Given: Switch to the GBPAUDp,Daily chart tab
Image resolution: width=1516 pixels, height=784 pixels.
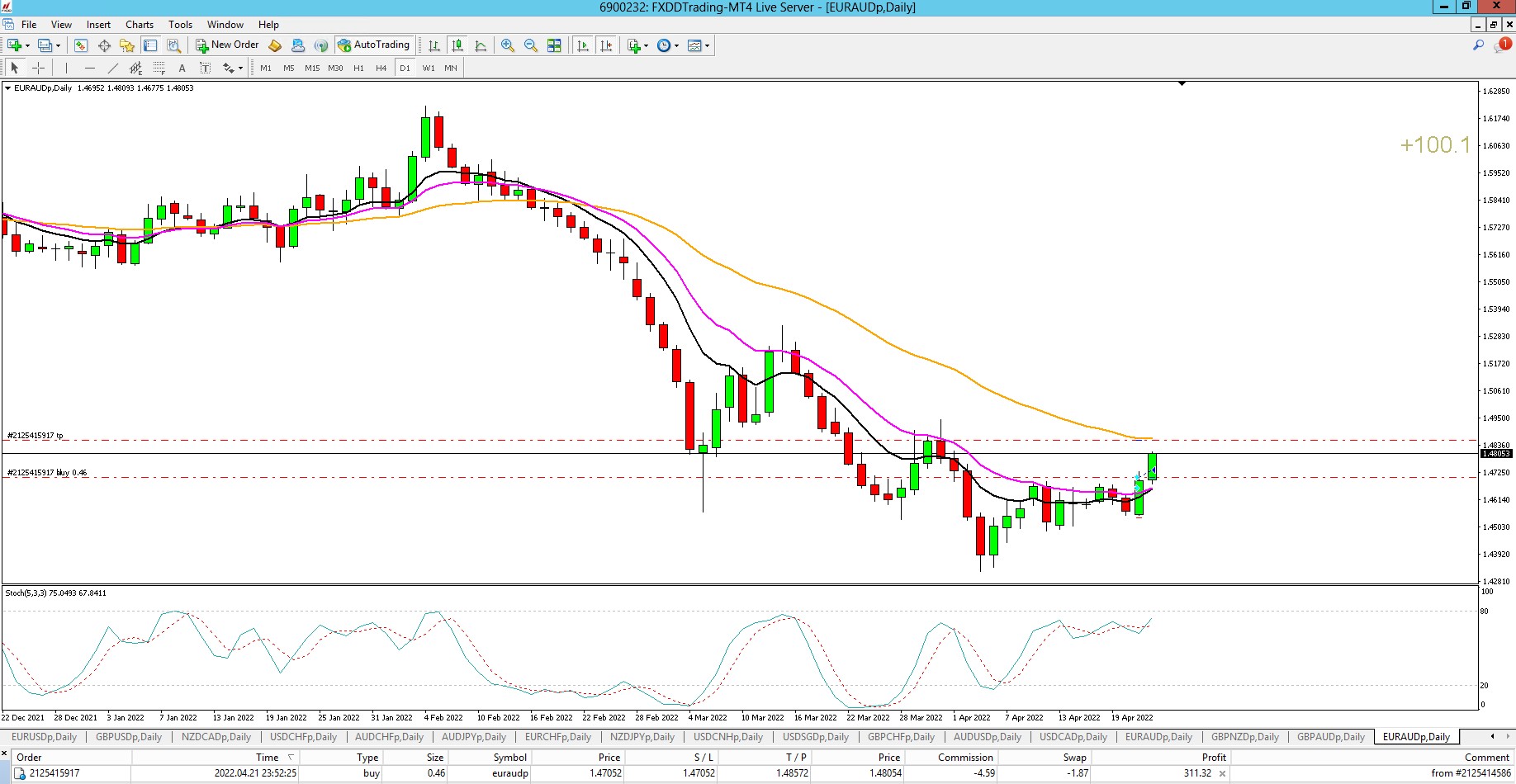Looking at the screenshot, I should click(1330, 737).
